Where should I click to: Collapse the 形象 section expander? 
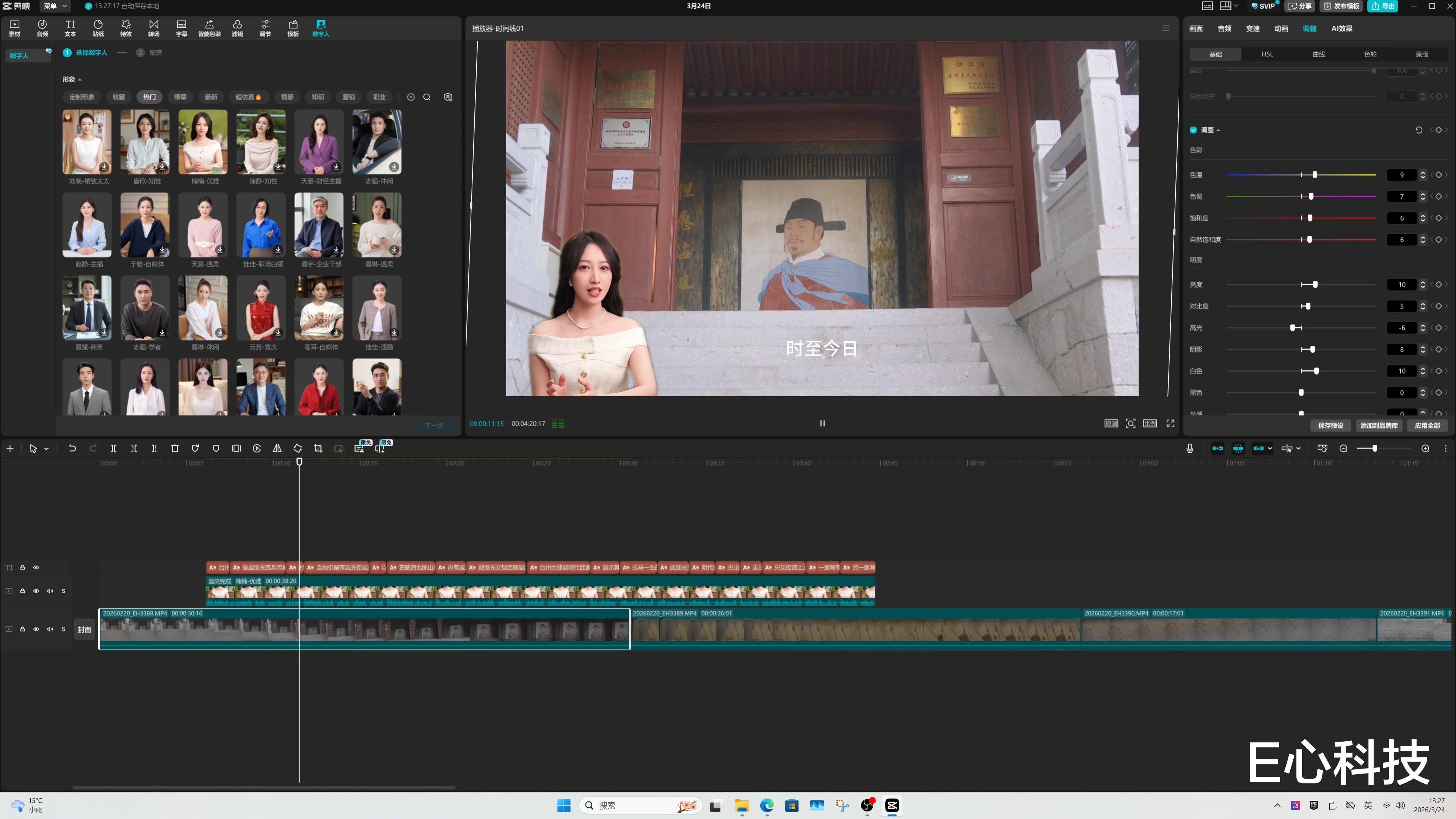(x=80, y=80)
